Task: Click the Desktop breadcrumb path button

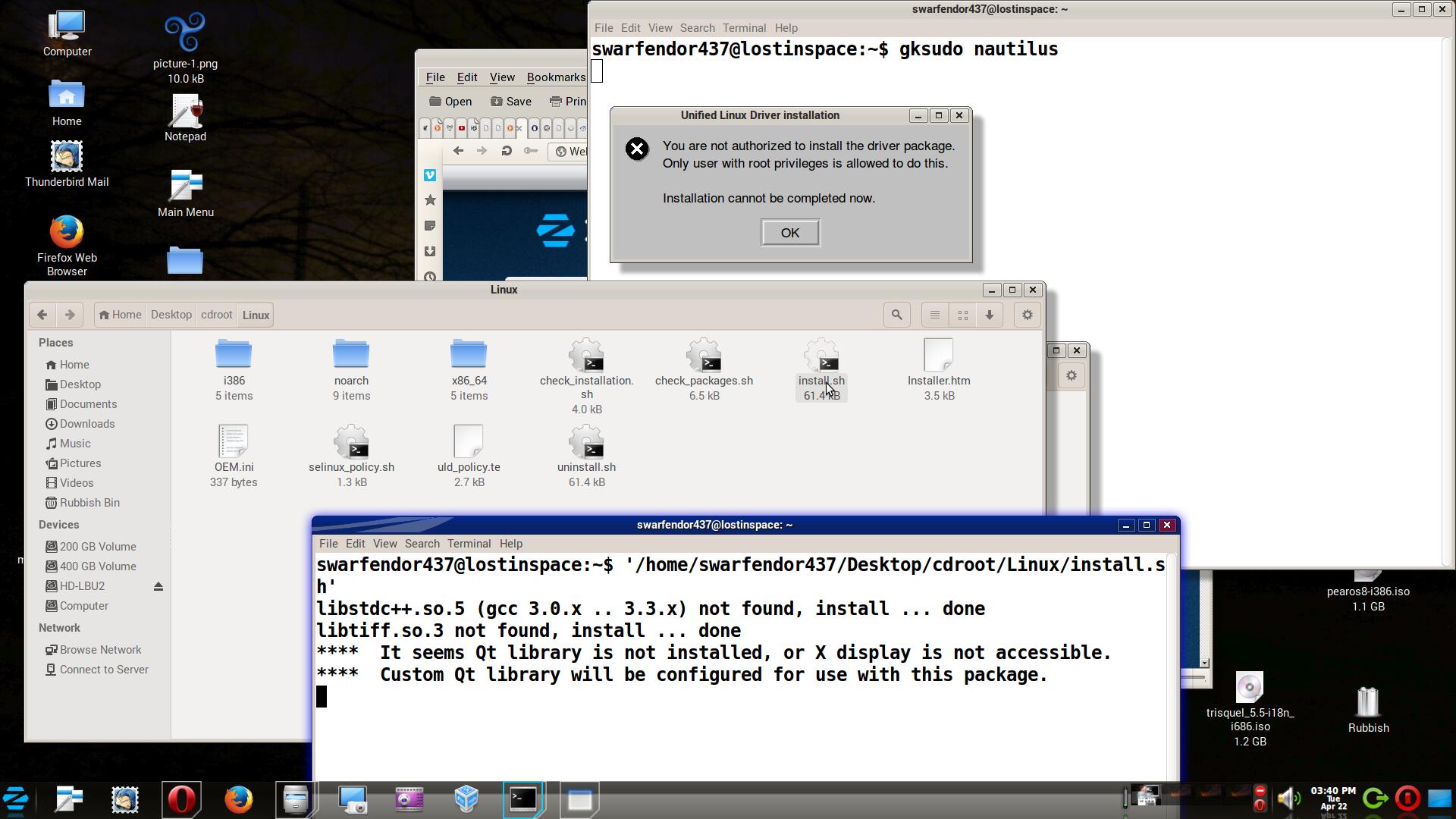Action: click(171, 315)
